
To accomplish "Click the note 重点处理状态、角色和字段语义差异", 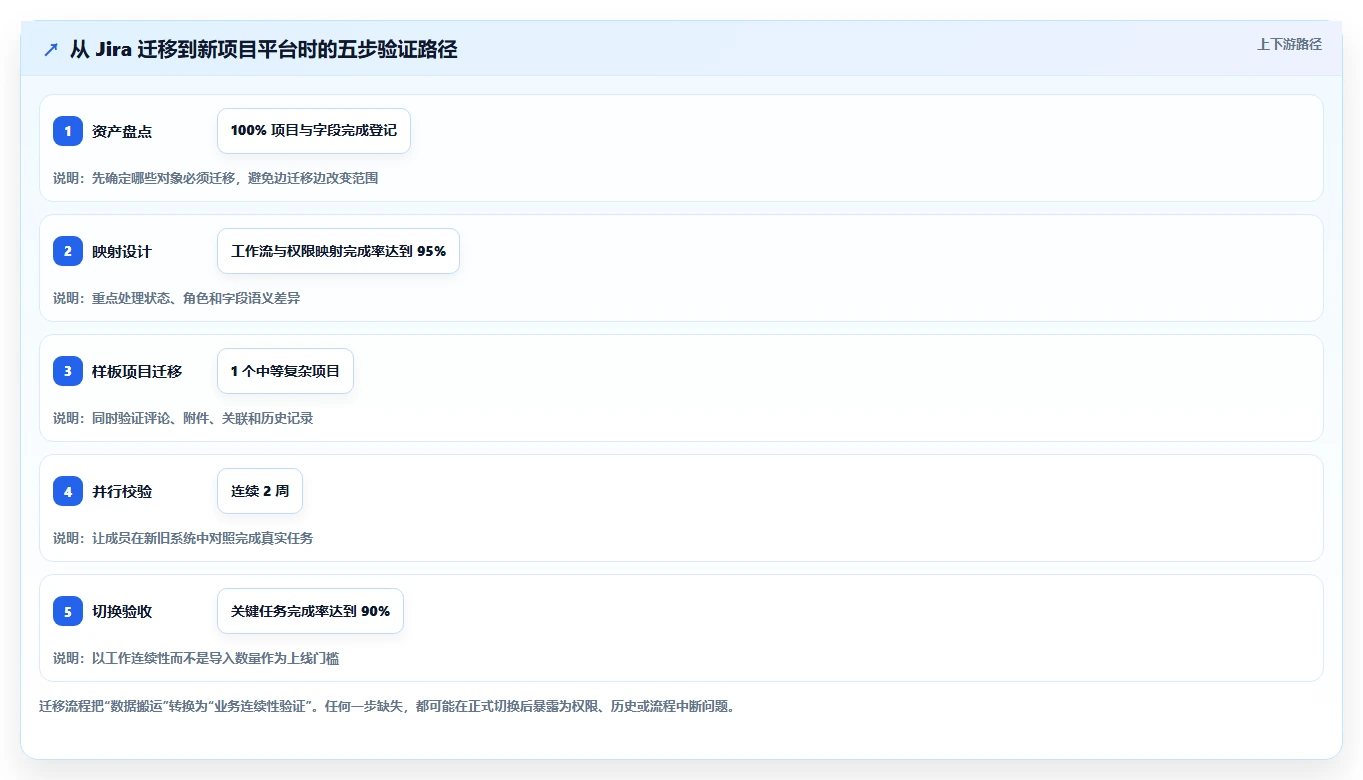I will pyautogui.click(x=177, y=298).
